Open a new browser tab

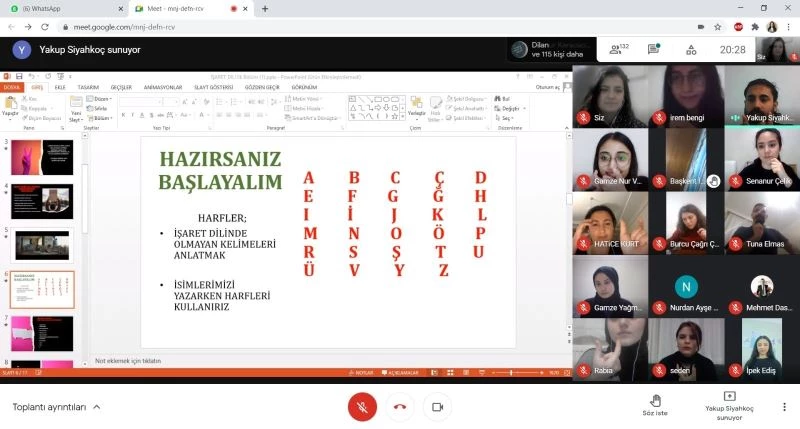click(x=265, y=8)
